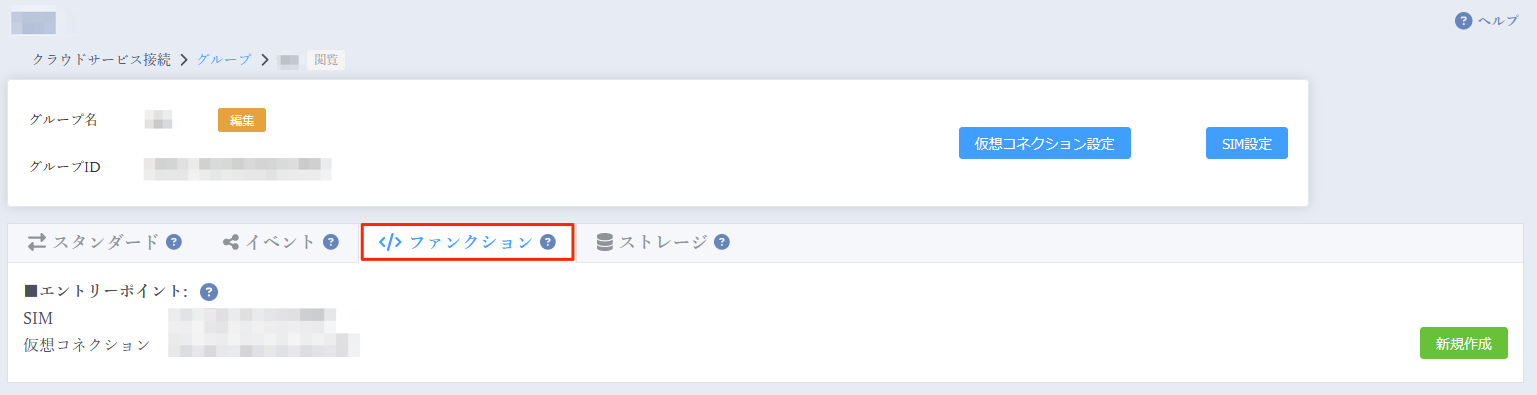This screenshot has width=1537, height=395.
Task: Open the ストレージ tab
Action: [x=662, y=242]
